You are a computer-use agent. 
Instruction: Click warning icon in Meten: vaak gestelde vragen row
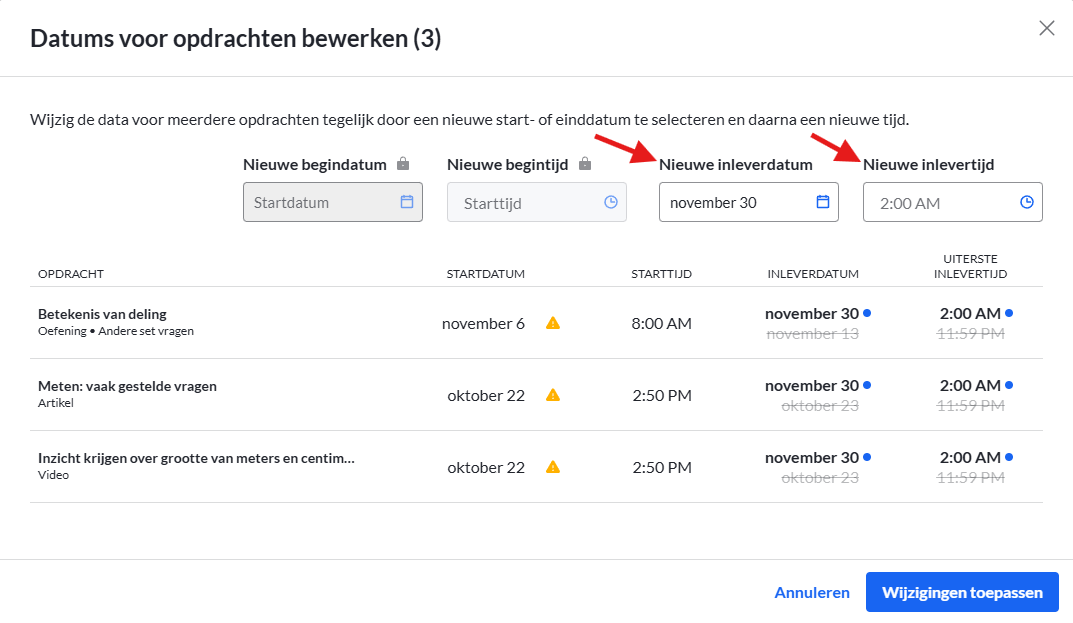coord(553,395)
